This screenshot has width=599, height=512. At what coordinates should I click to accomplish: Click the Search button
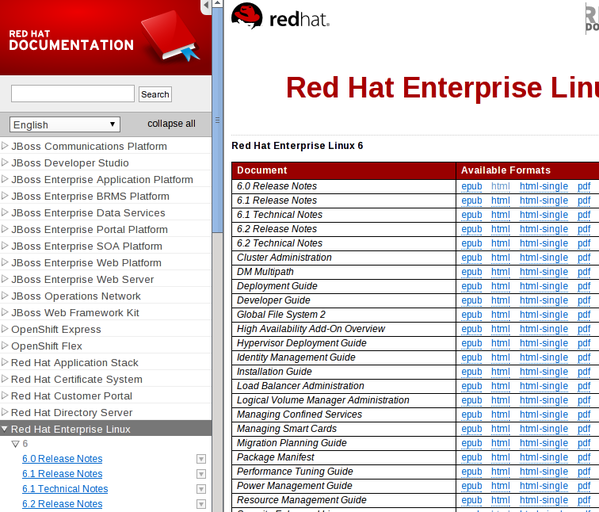tap(155, 94)
